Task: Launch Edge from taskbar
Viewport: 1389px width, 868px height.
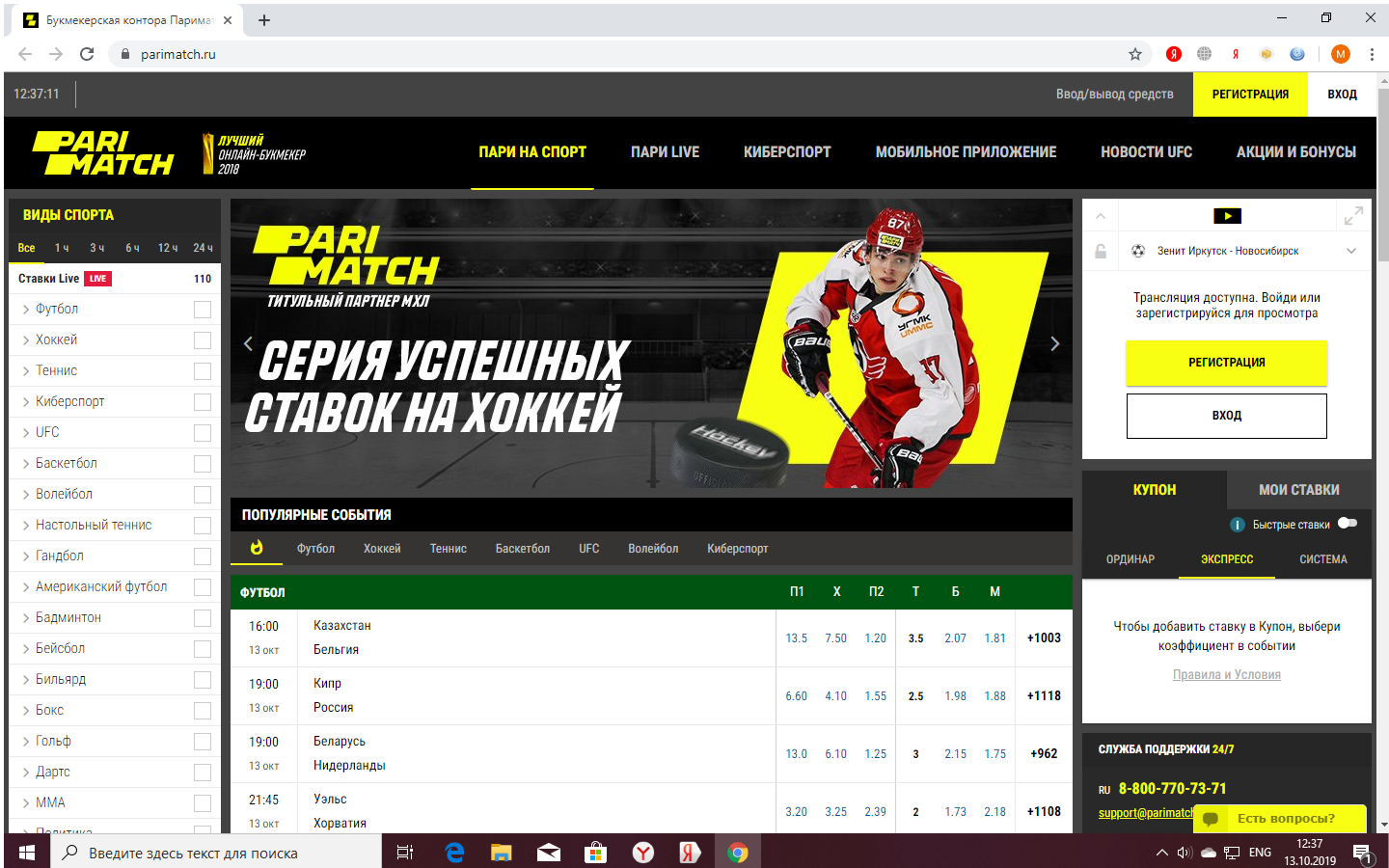Action: [x=454, y=852]
